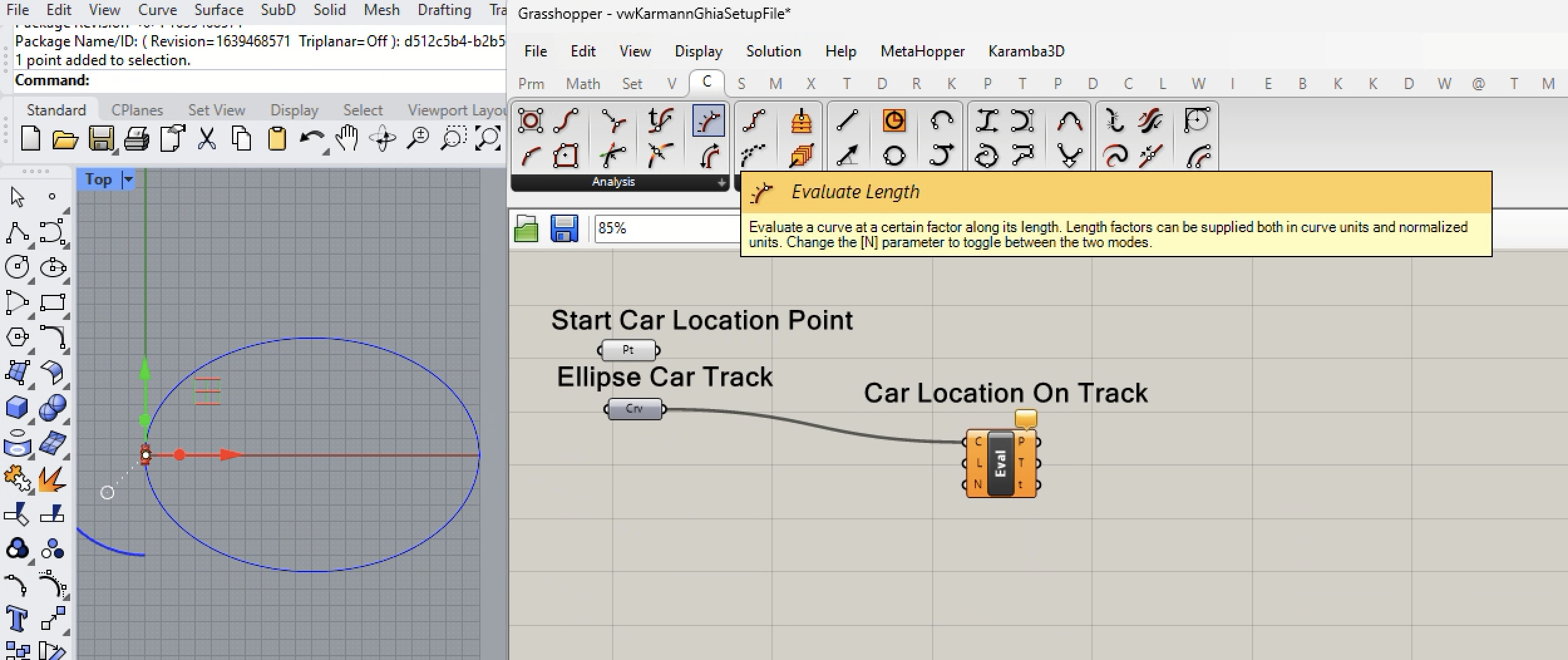The image size is (1568, 660).
Task: Click the Control Polygon component icon
Action: click(531, 120)
